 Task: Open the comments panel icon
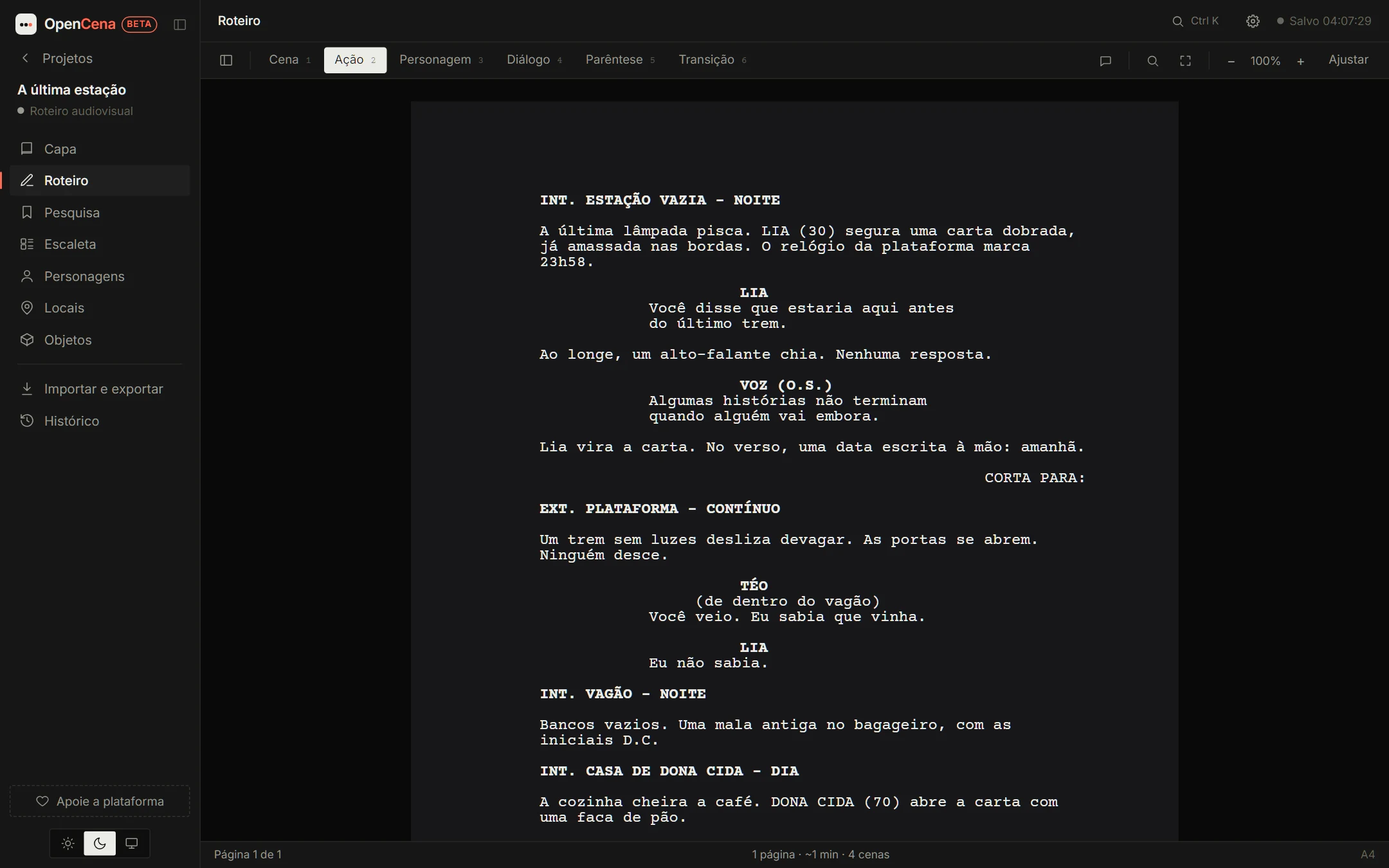click(1105, 60)
